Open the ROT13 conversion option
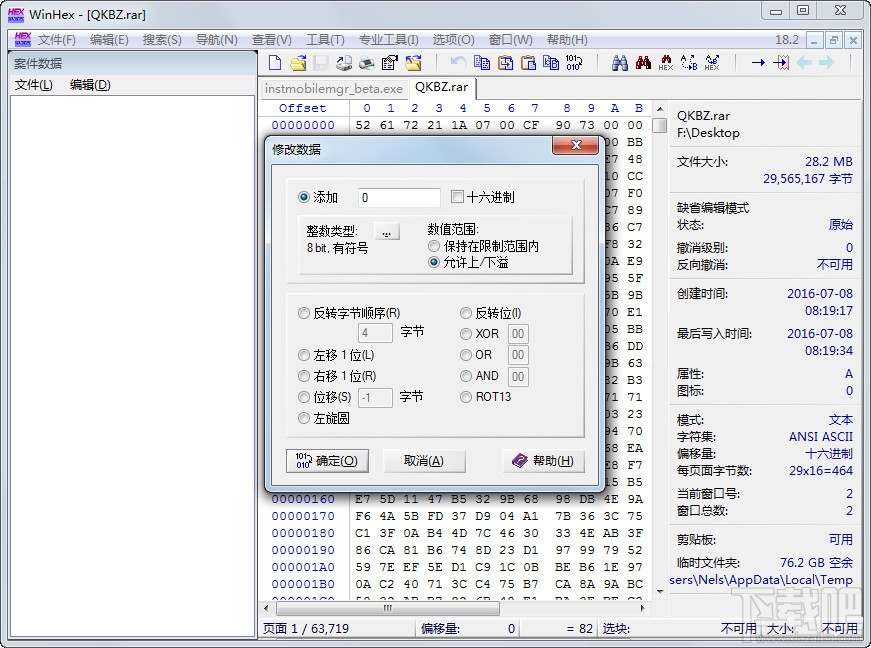Image resolution: width=871 pixels, height=648 pixels. 464,397
